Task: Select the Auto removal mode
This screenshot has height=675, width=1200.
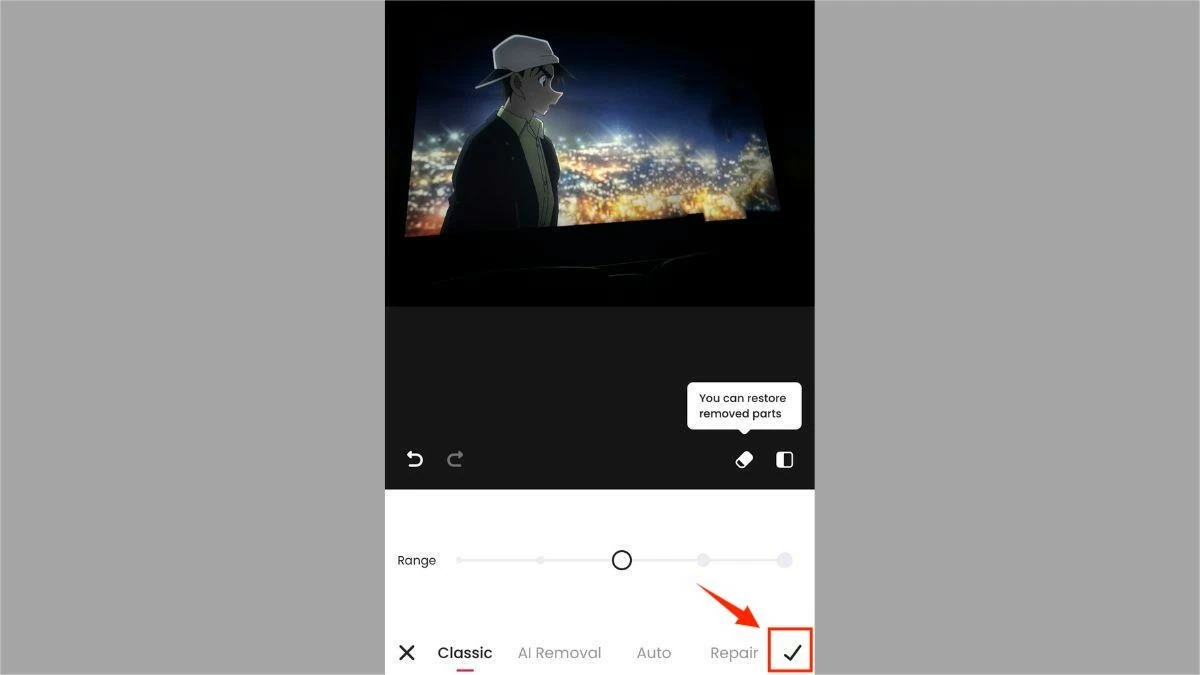Action: click(x=654, y=653)
